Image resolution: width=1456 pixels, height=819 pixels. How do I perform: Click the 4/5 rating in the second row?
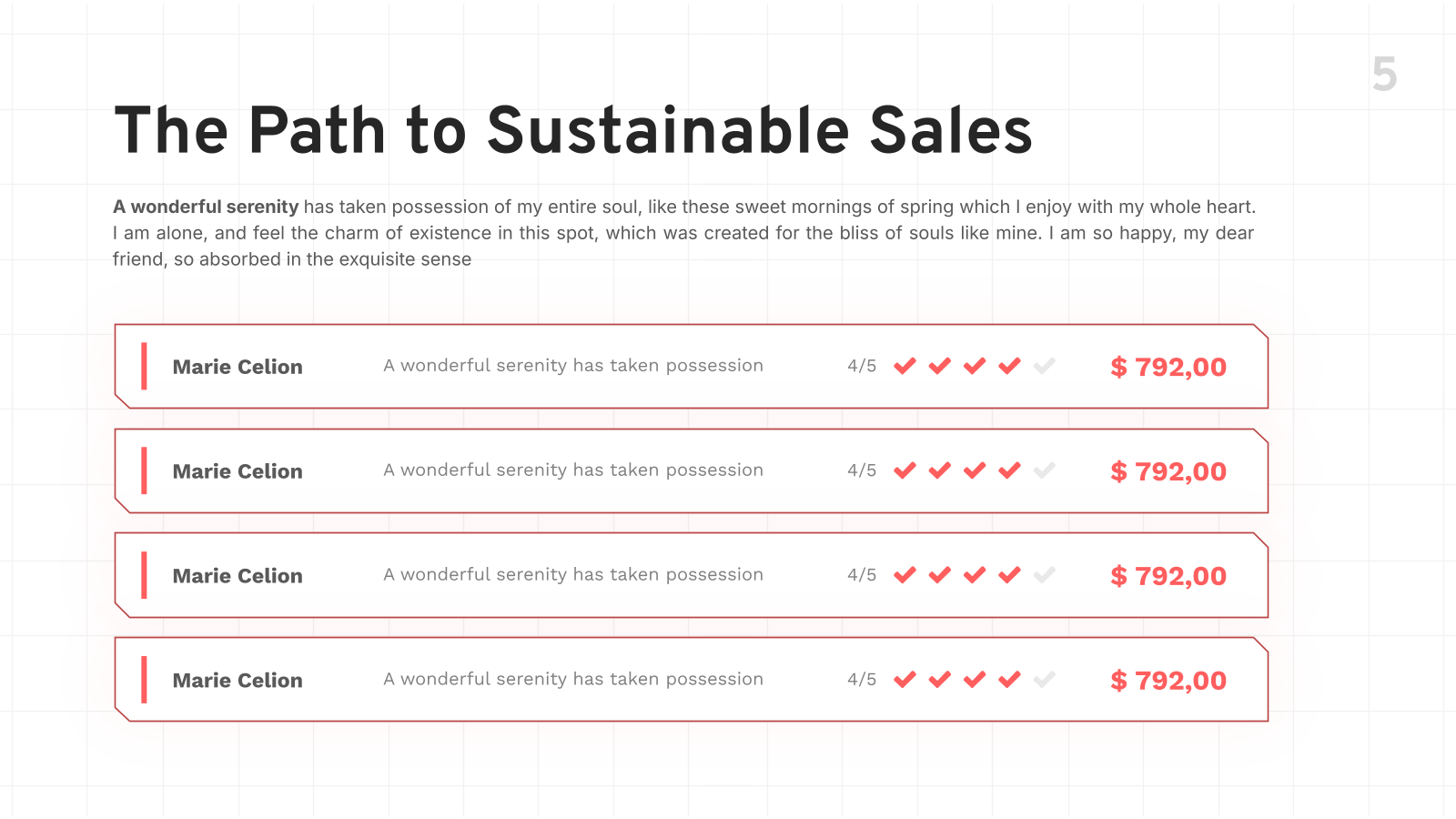[x=862, y=470]
